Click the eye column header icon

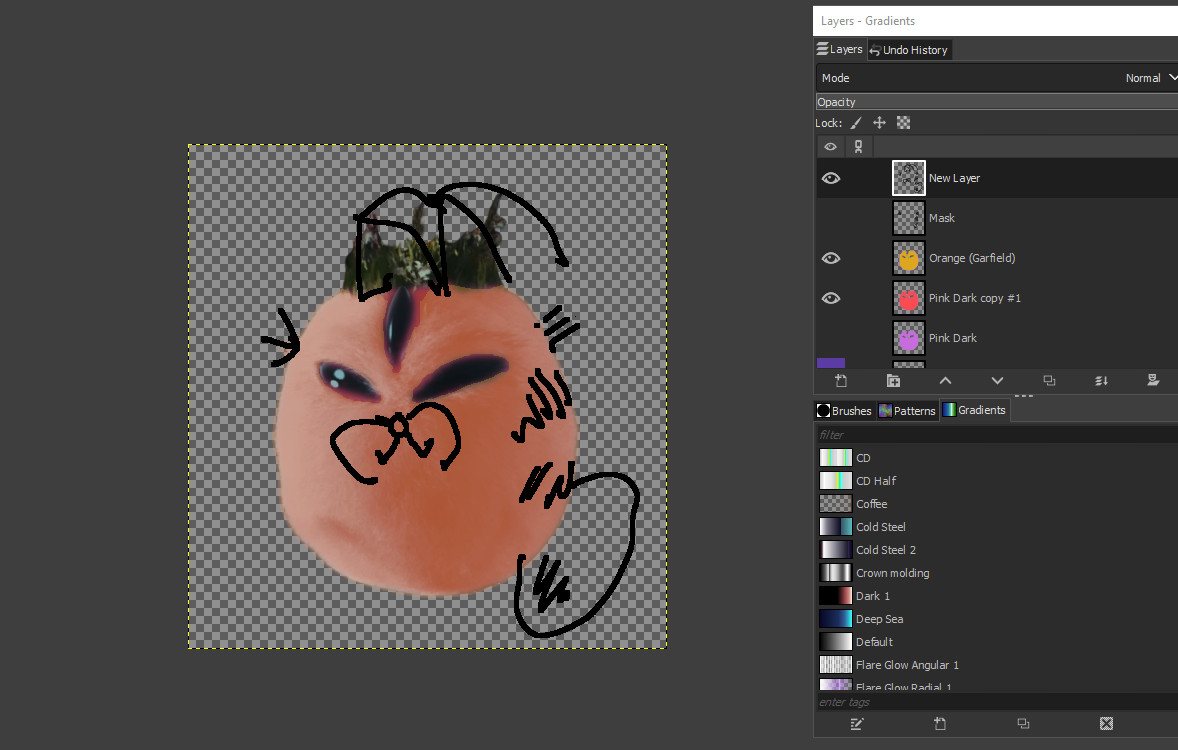[830, 147]
